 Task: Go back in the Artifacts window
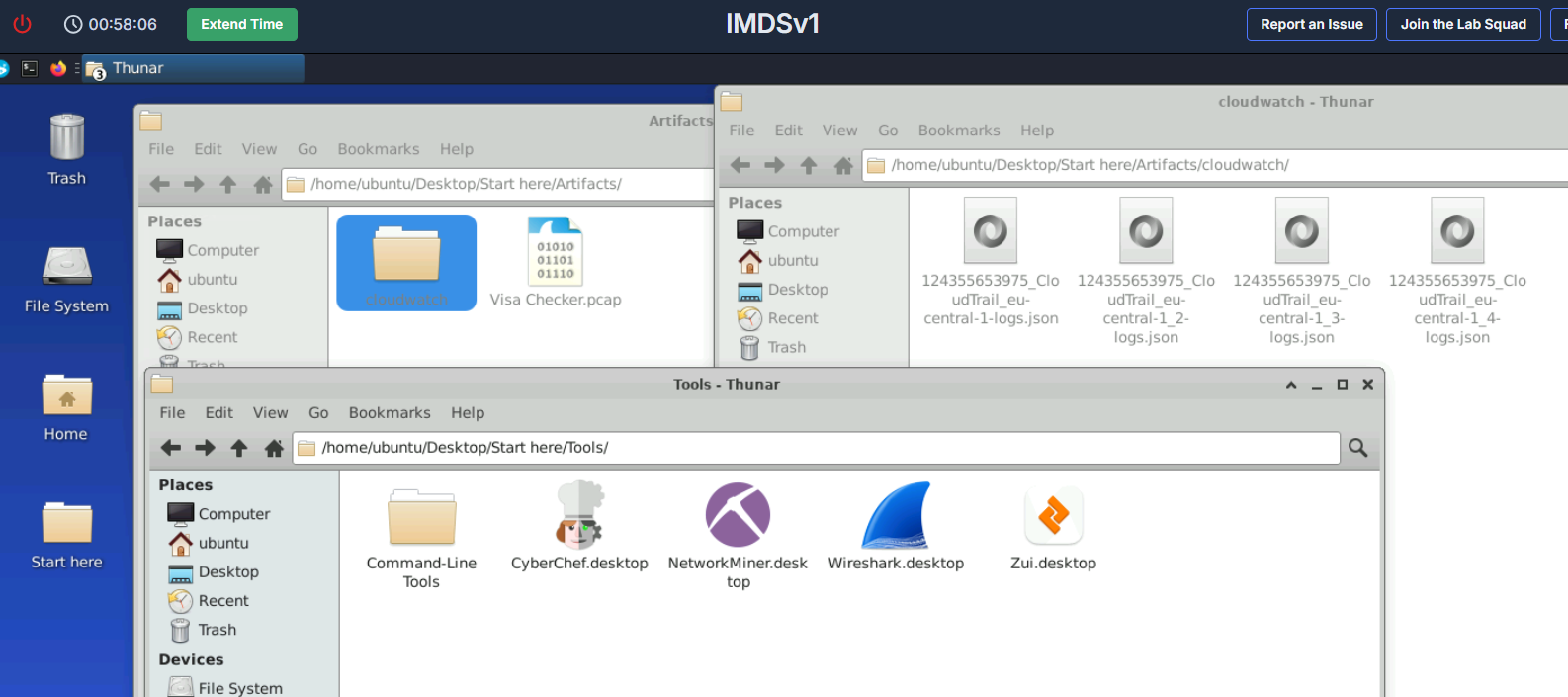pos(160,184)
